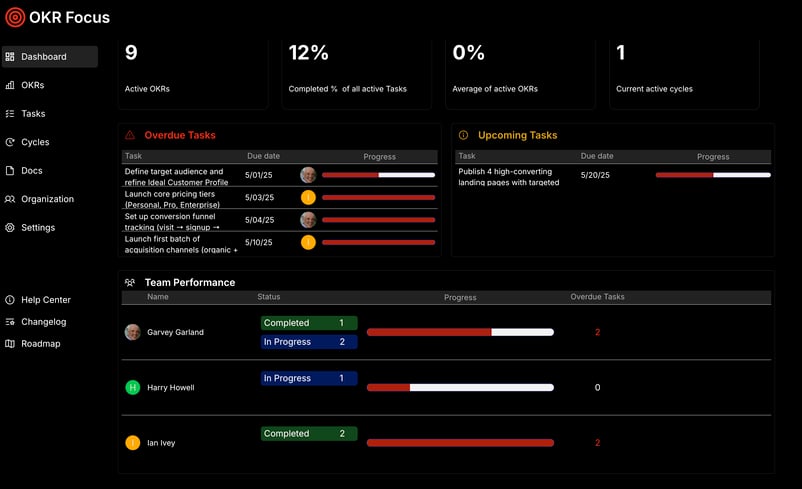Click orange avatar on Launch core pricing tiers task
The width and height of the screenshot is (802, 489).
308,197
